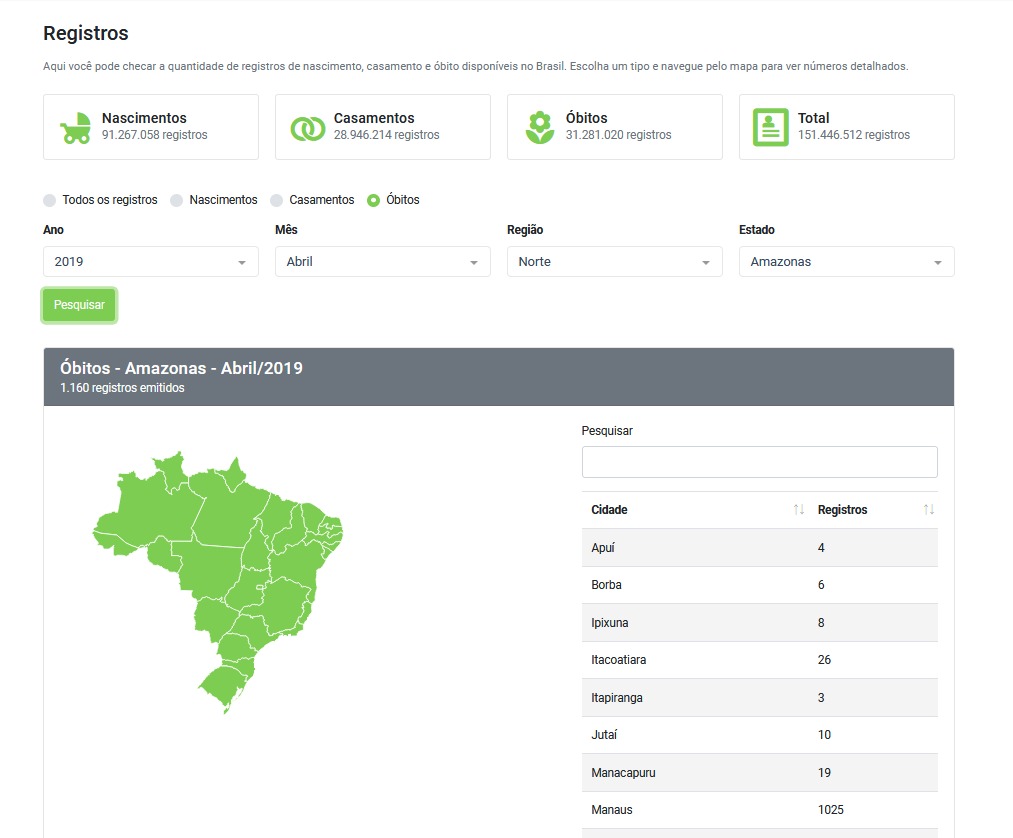This screenshot has height=838, width=1013.
Task: Select the Itacoatiara table row
Action: coord(759,660)
